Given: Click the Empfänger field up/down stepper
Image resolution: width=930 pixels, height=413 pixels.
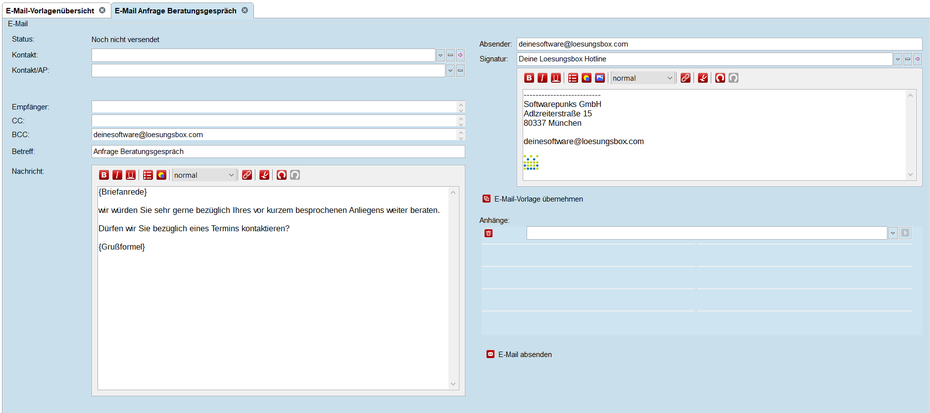Looking at the screenshot, I should (x=461, y=107).
